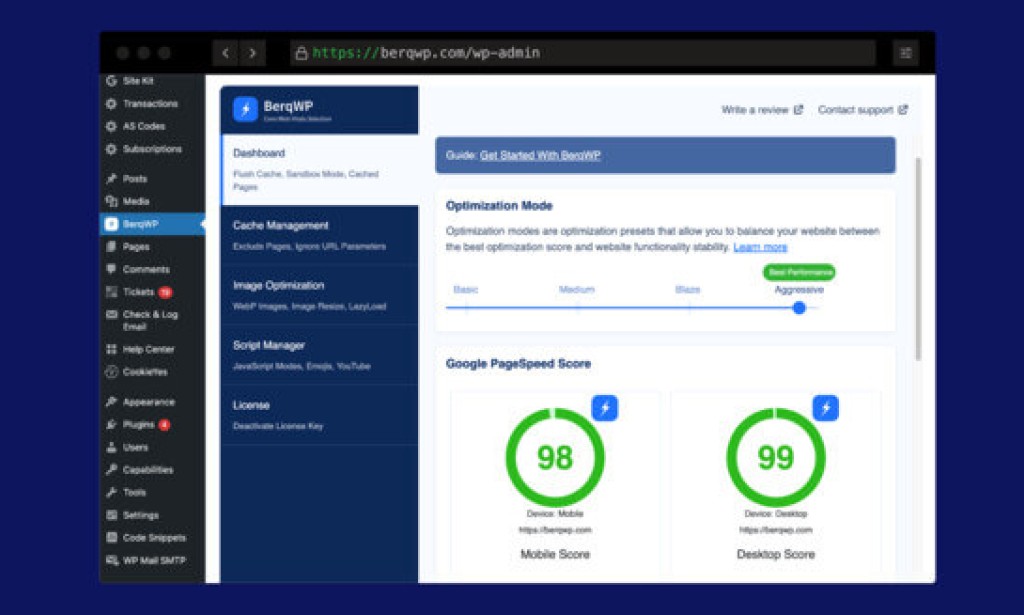Click the lightning badge on Mobile Score card
The width and height of the screenshot is (1024, 615).
[605, 408]
